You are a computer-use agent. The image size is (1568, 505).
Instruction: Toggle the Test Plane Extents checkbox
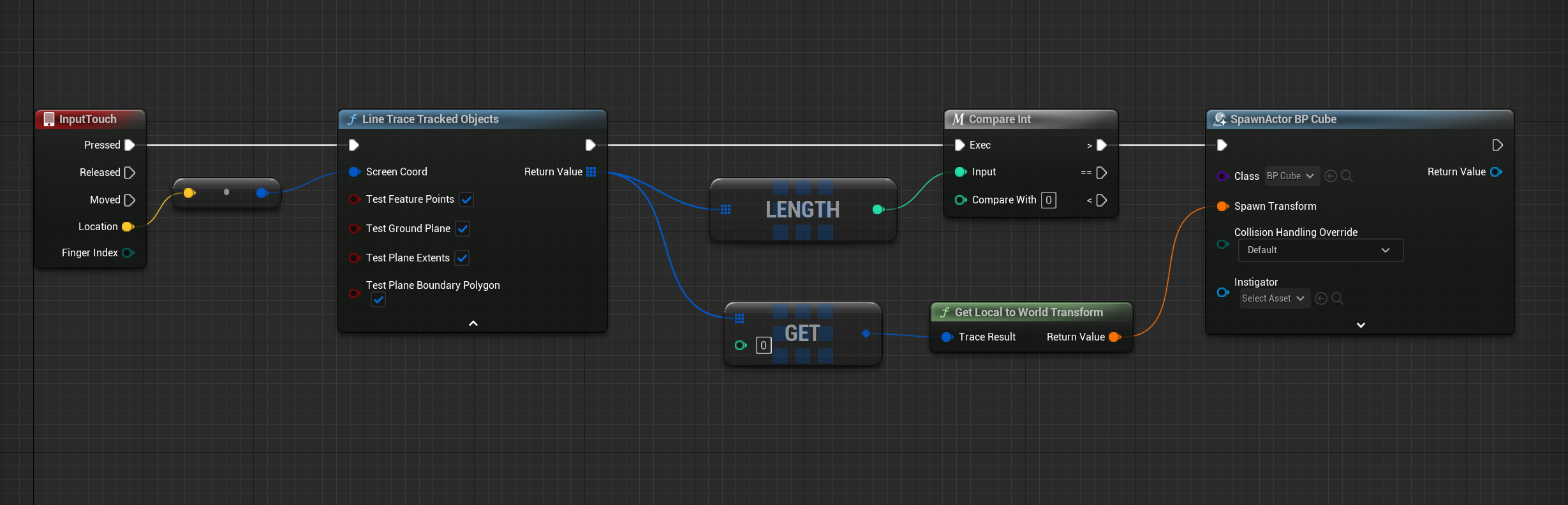[x=462, y=258]
